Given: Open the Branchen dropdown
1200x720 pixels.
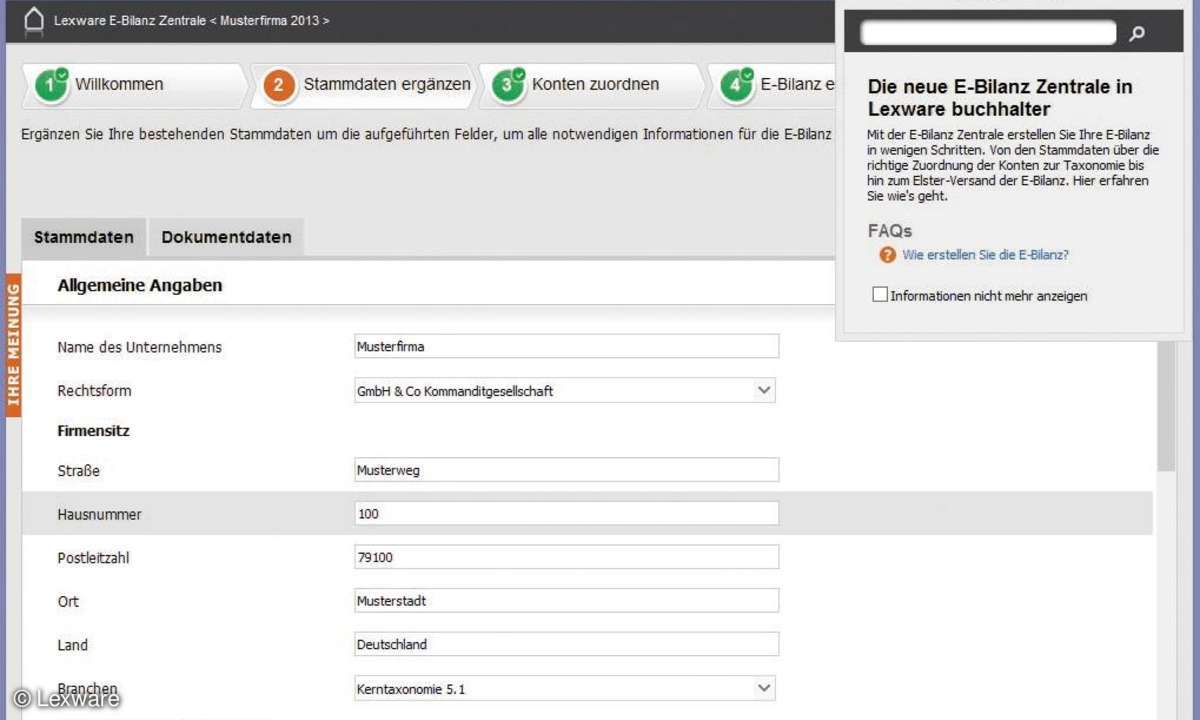Looking at the screenshot, I should pos(565,688).
